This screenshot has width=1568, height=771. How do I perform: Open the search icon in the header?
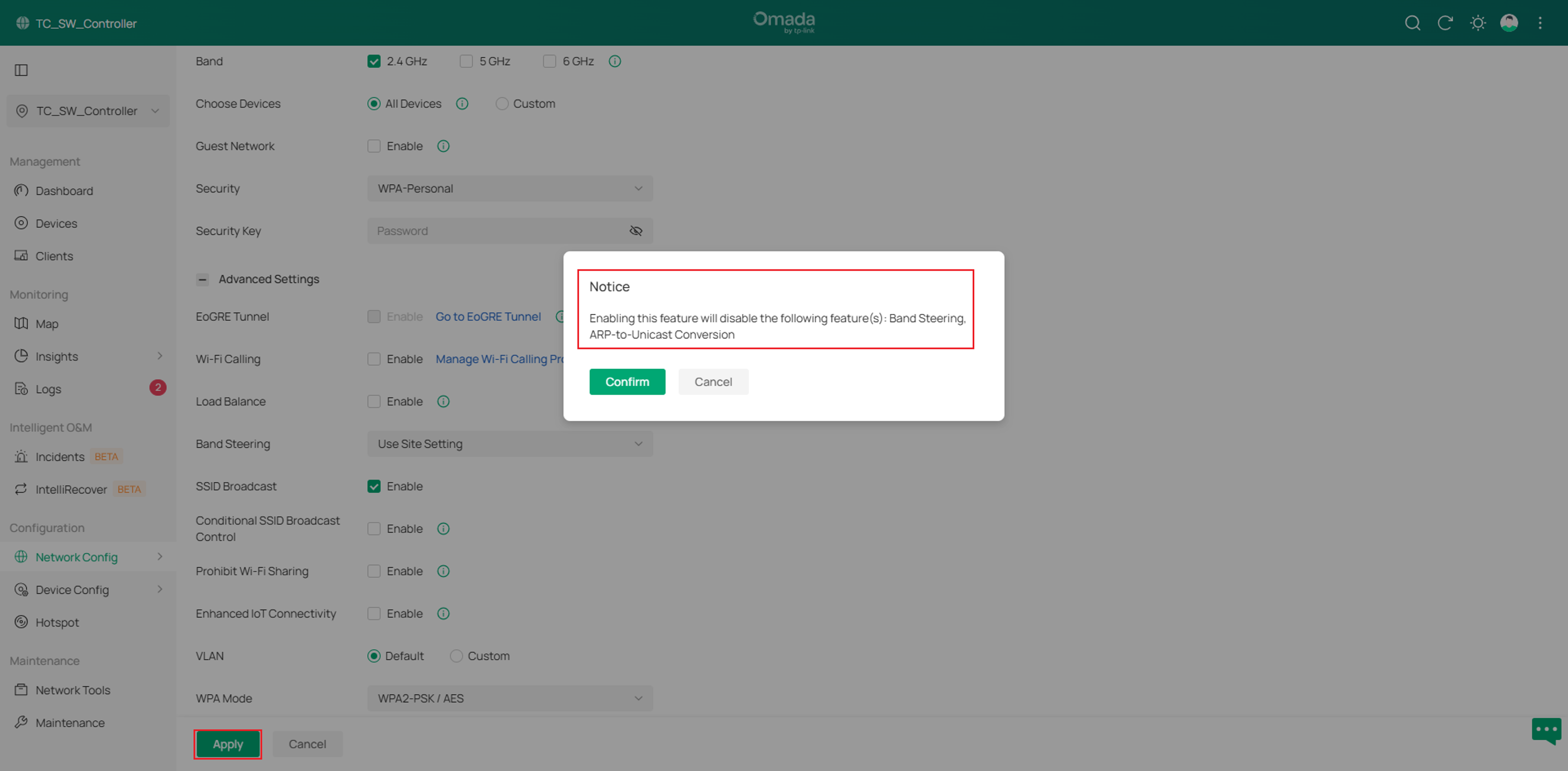click(1412, 23)
